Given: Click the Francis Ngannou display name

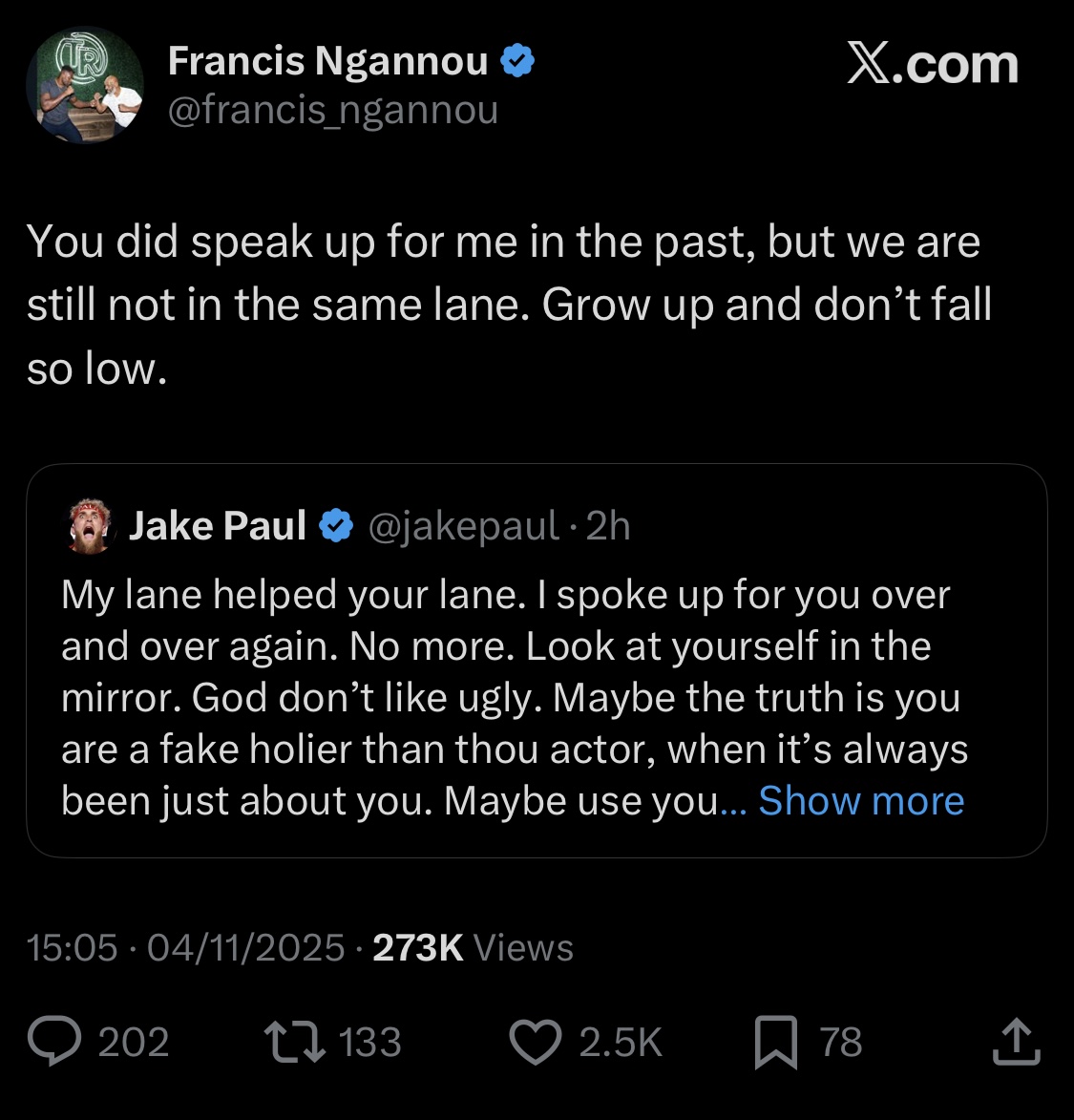Looking at the screenshot, I should point(328,61).
